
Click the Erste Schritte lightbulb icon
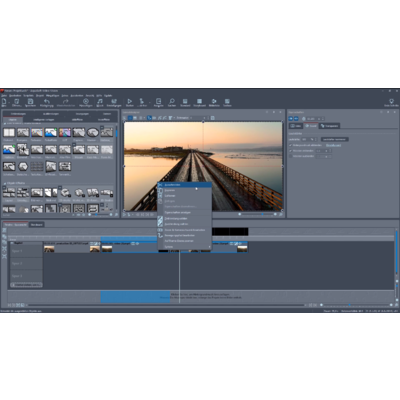pyautogui.click(x=391, y=101)
